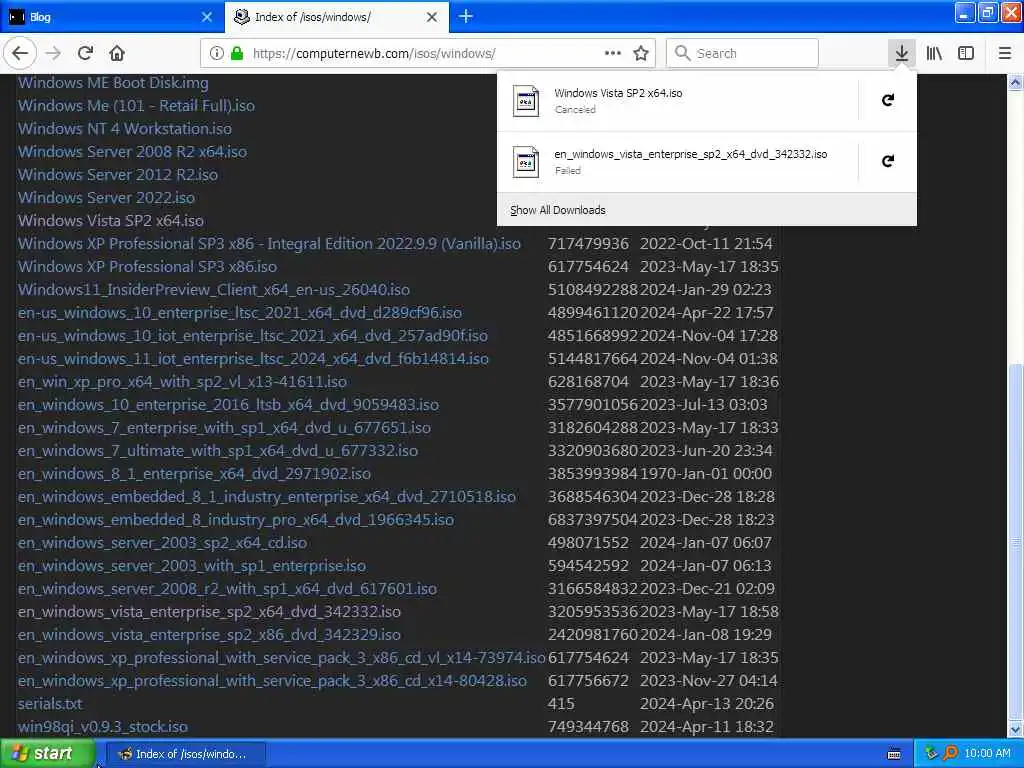Open a new browser tab
Viewport: 1024px width, 768px height.
466,16
